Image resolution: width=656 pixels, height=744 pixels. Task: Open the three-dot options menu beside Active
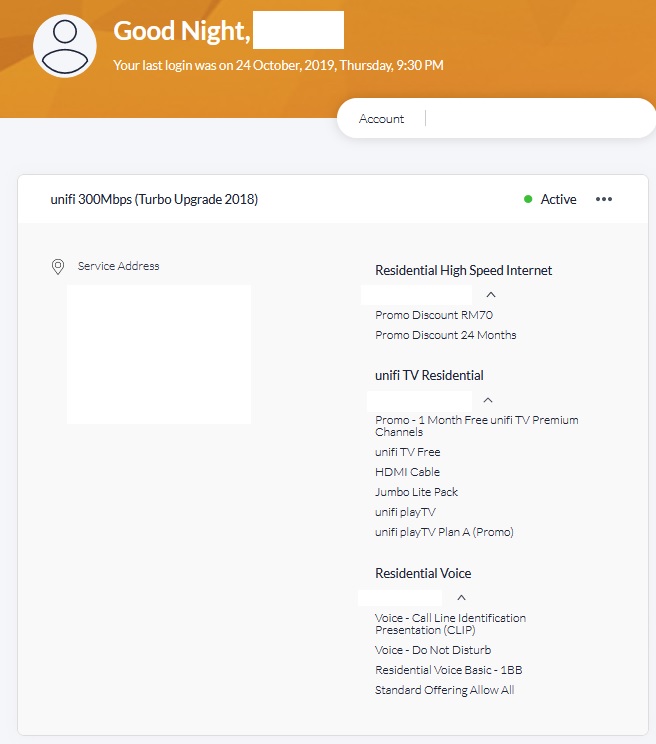click(604, 199)
